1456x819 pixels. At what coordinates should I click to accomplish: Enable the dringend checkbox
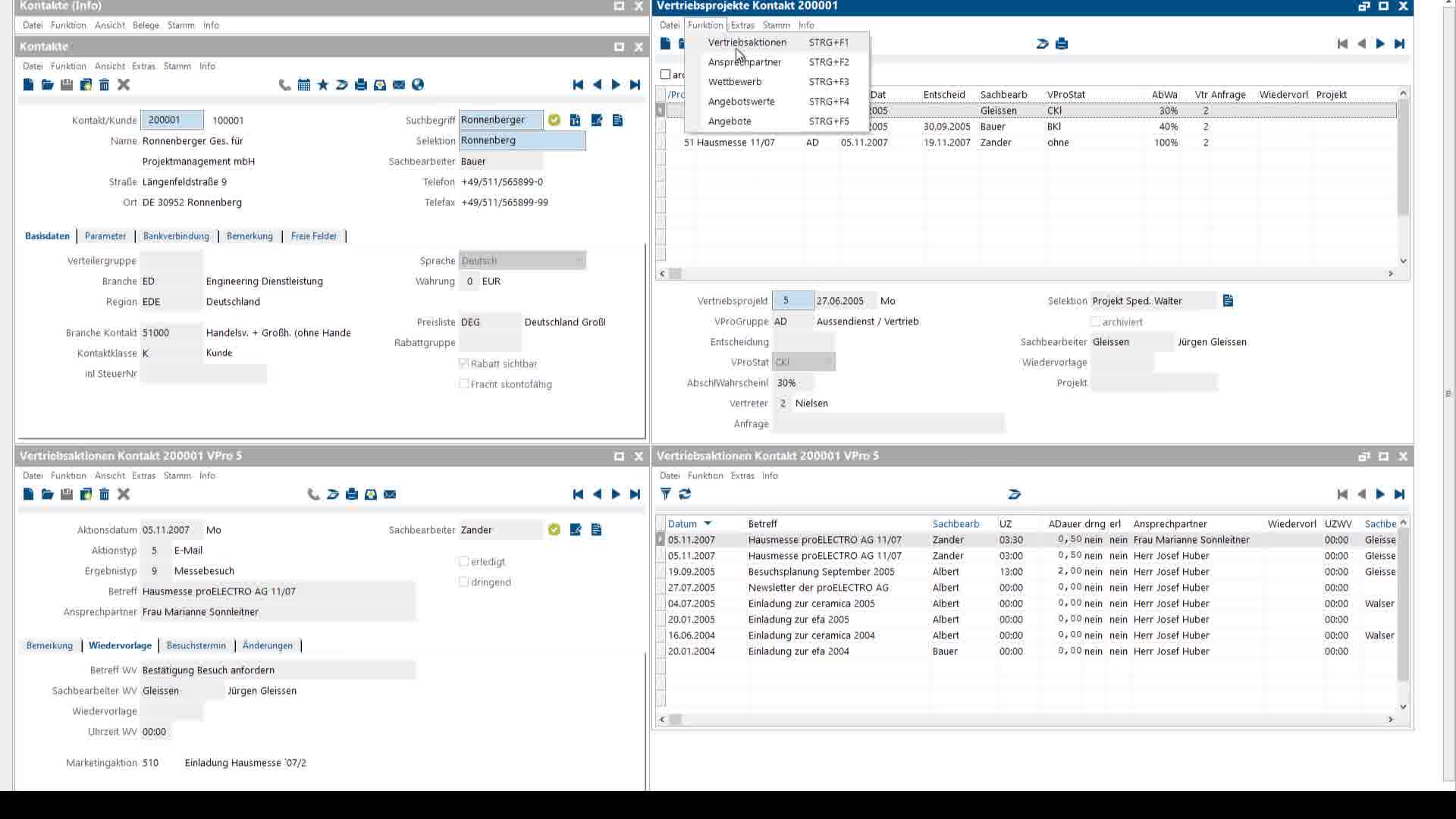463,582
